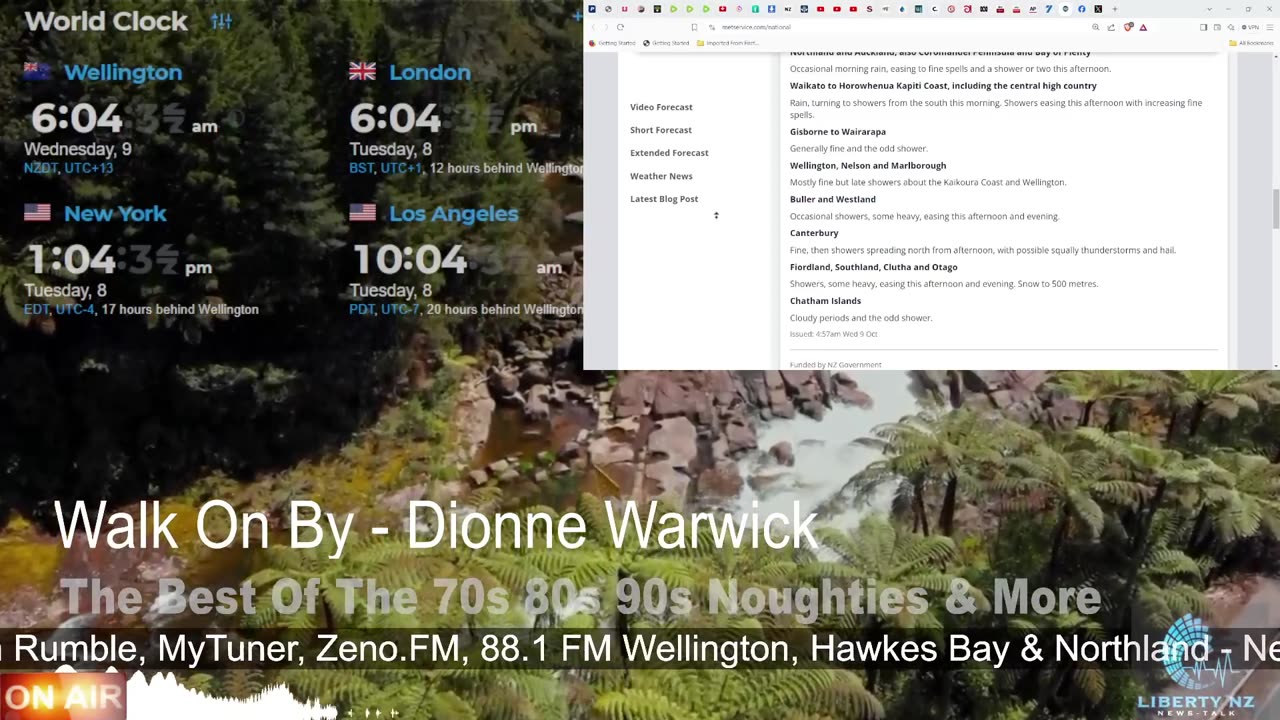The width and height of the screenshot is (1280, 720).
Task: Switch to the NZ browser tab
Action: point(788,9)
